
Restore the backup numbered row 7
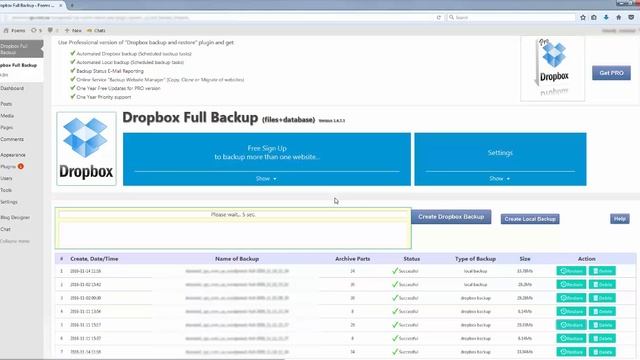(571, 352)
